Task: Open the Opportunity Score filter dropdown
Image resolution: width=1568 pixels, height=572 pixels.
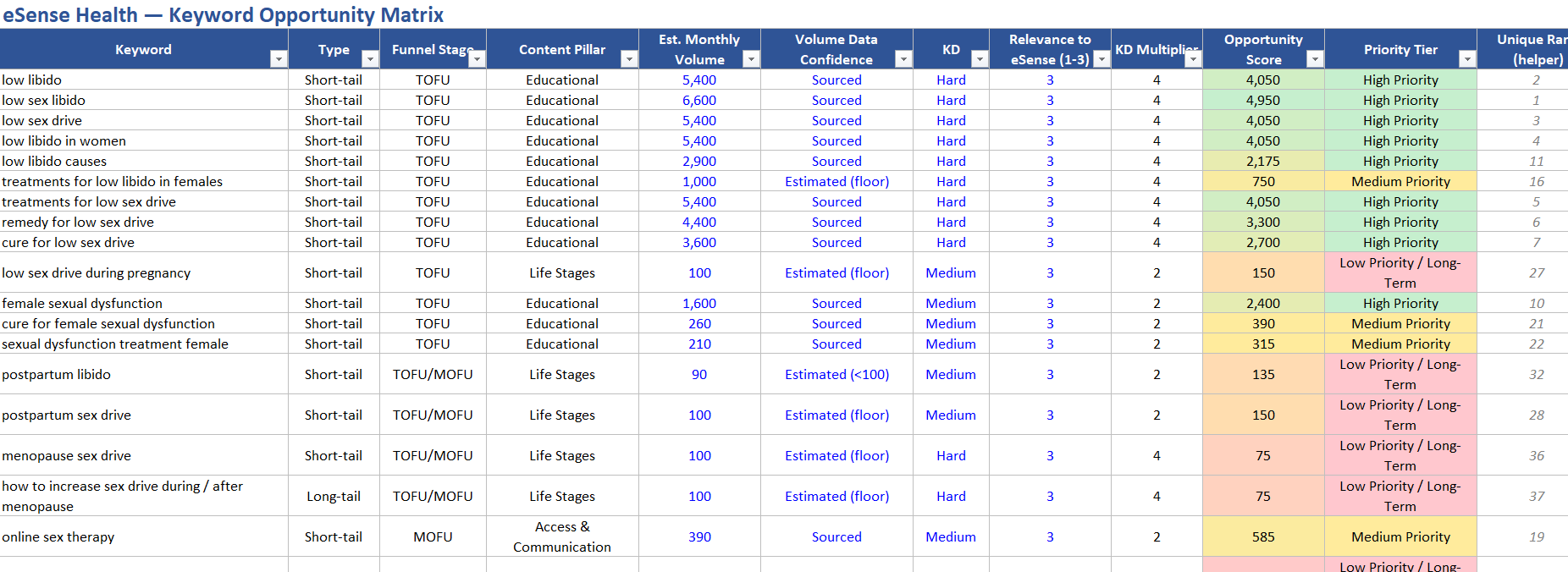Action: (x=1314, y=59)
